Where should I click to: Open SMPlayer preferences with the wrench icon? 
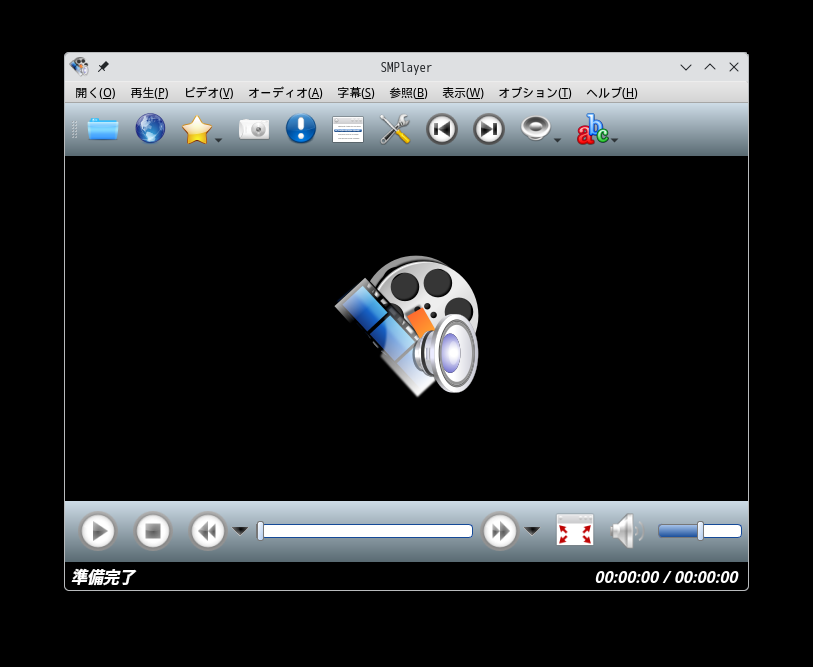point(394,128)
